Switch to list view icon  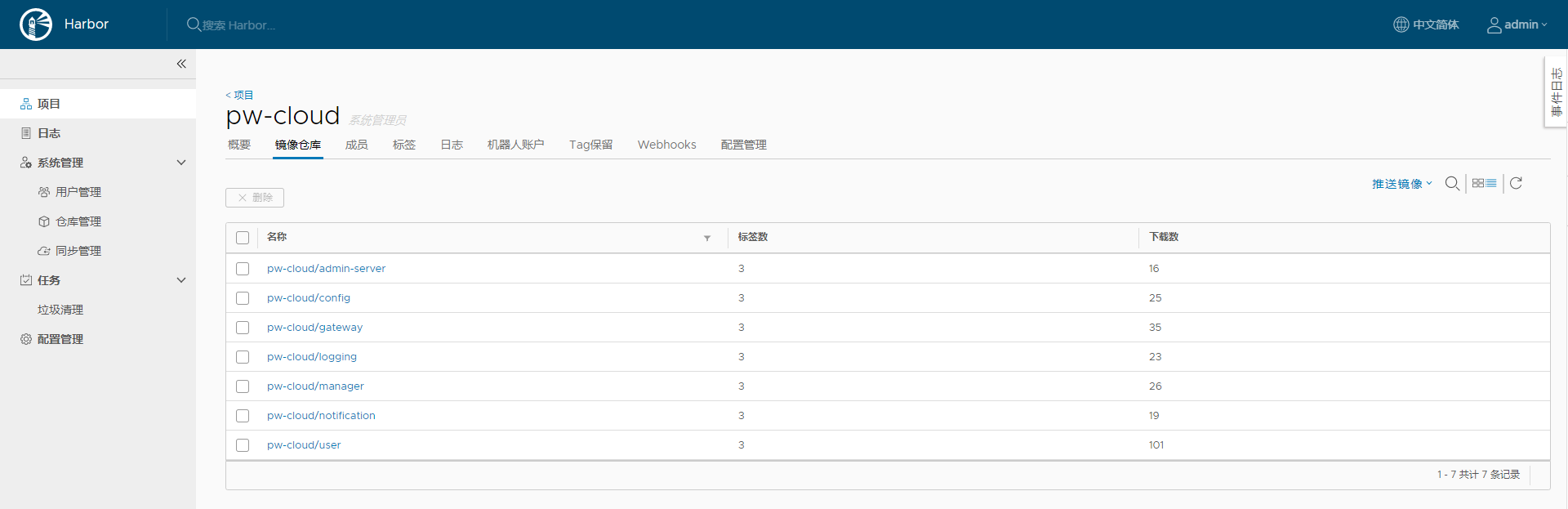click(1491, 184)
